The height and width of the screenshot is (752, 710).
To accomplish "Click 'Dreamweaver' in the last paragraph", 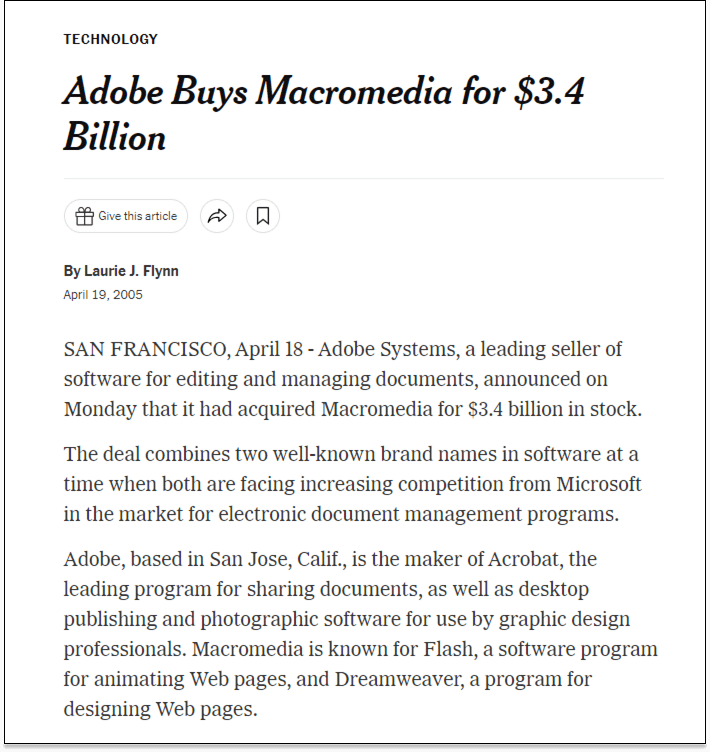I will [x=400, y=680].
